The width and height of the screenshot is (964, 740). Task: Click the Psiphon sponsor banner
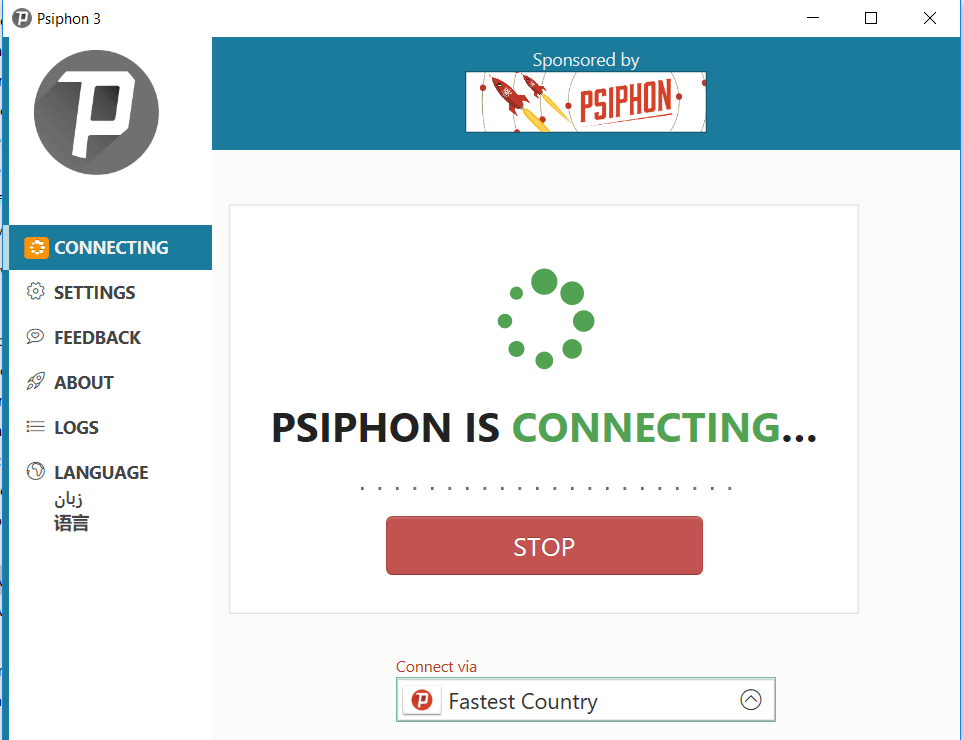[x=586, y=102]
